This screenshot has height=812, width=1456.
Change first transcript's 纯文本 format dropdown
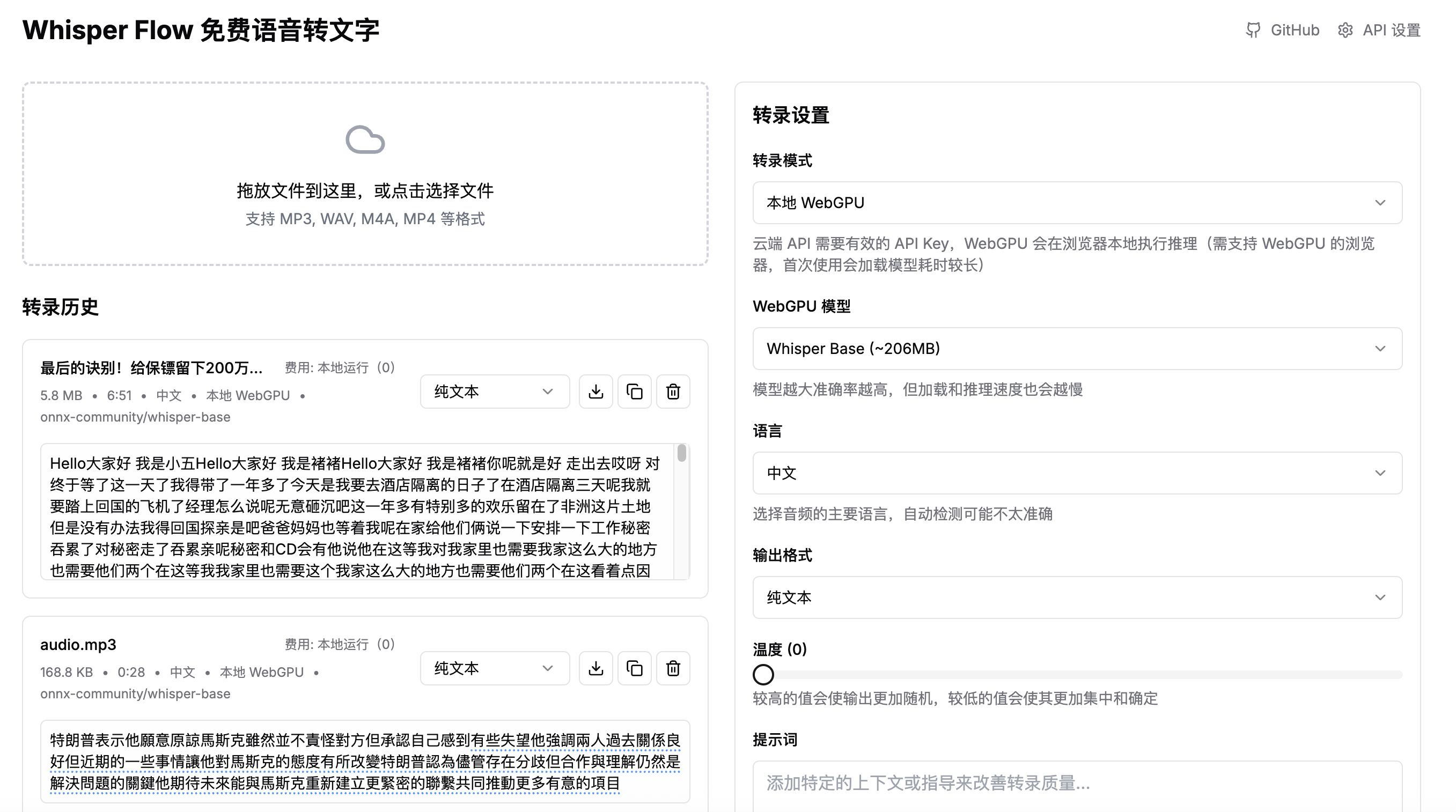click(494, 392)
